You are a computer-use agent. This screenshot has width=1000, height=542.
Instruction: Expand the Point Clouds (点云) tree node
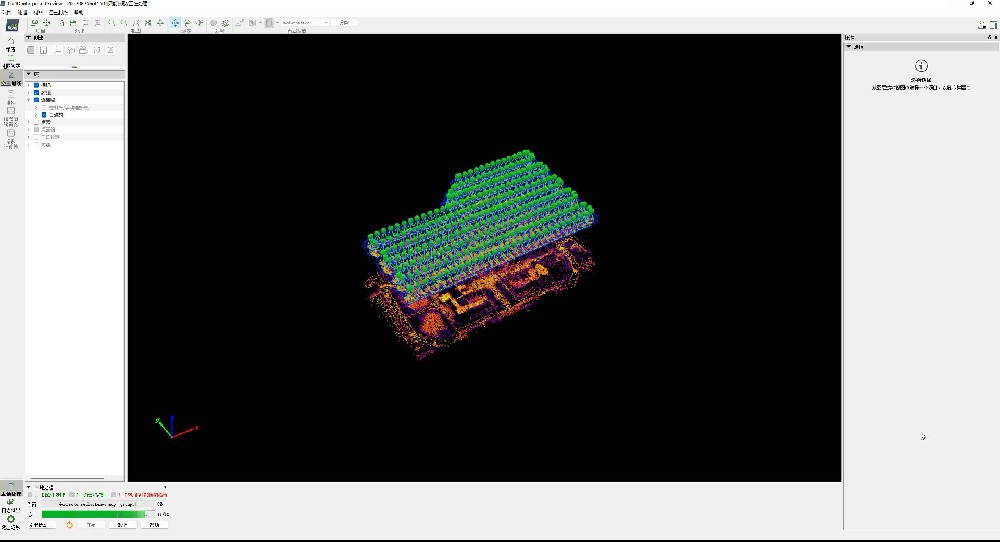coord(29,122)
